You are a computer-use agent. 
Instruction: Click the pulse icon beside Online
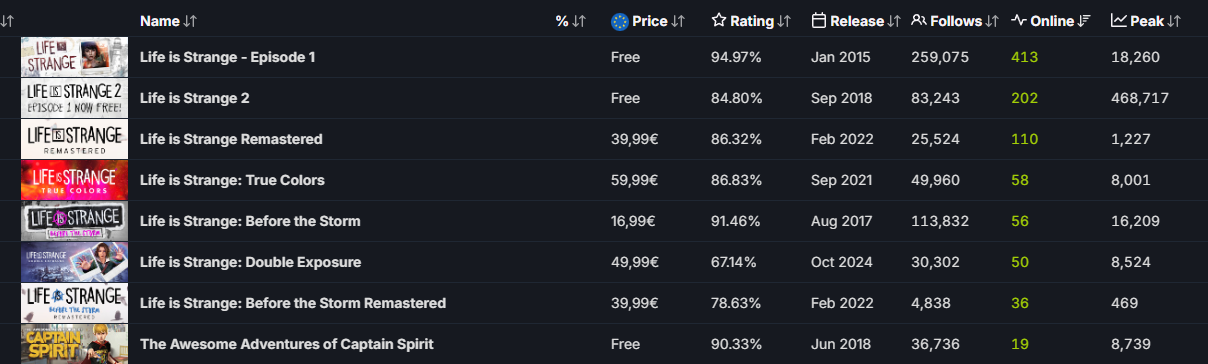tap(1018, 20)
